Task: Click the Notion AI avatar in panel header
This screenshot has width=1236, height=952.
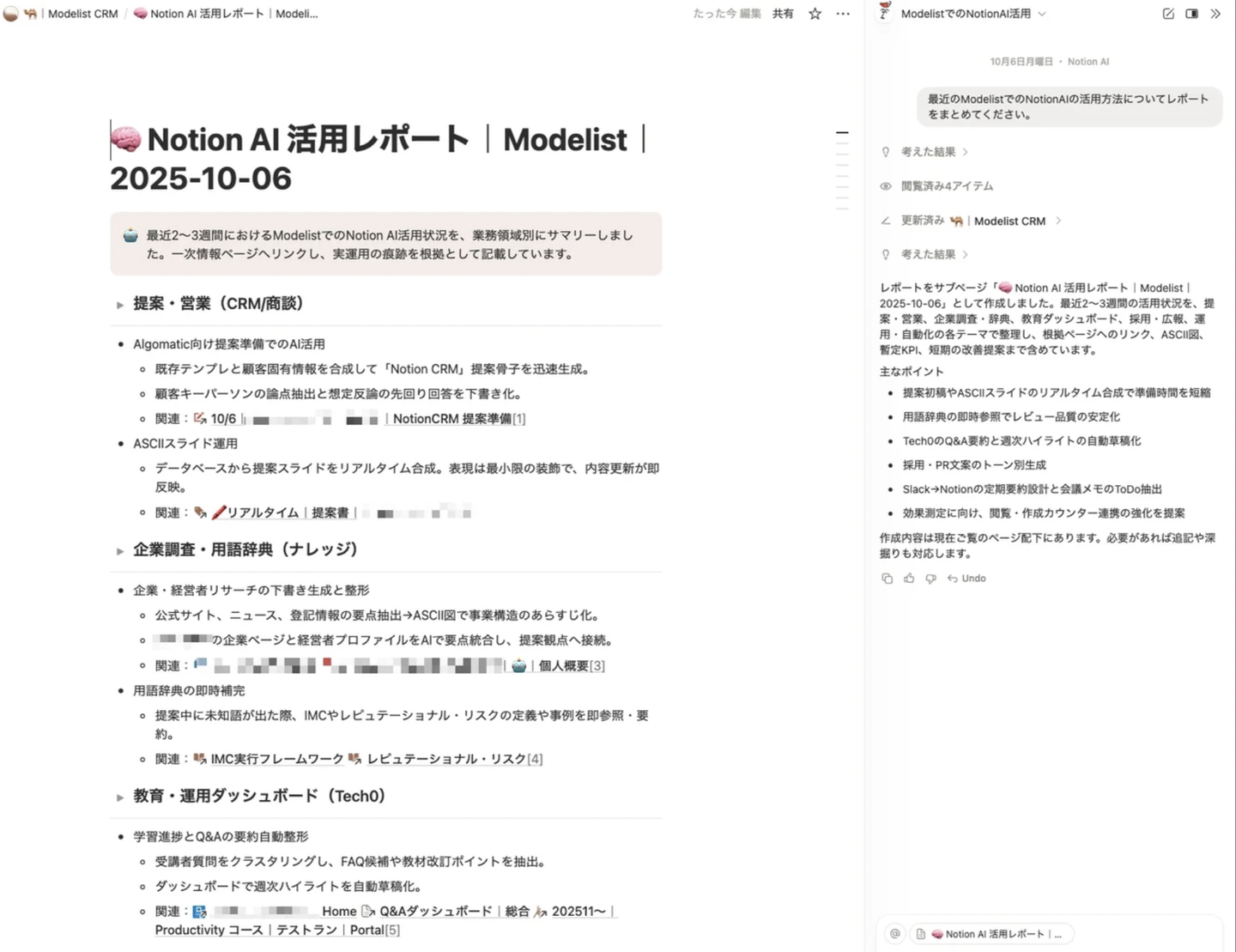Action: click(885, 12)
